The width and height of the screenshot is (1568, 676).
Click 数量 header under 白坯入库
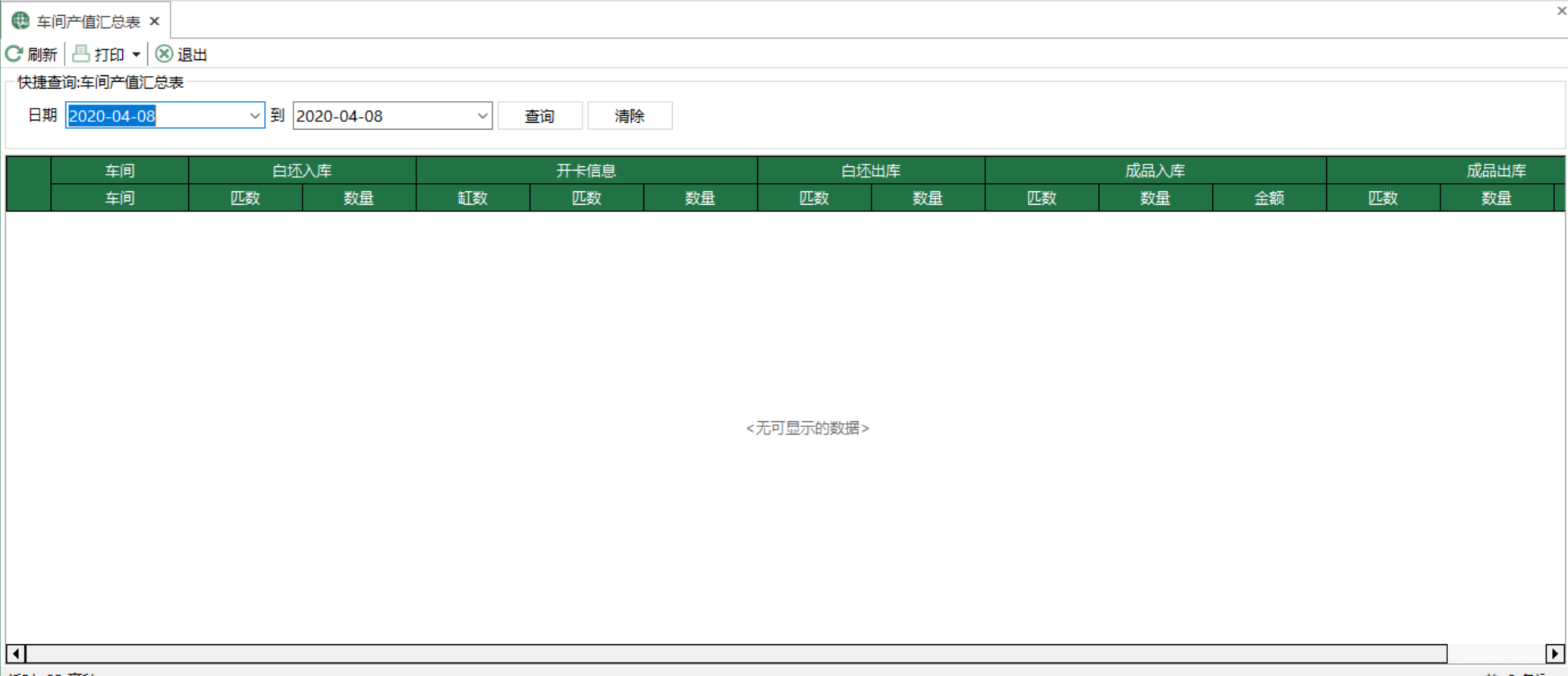[359, 198]
